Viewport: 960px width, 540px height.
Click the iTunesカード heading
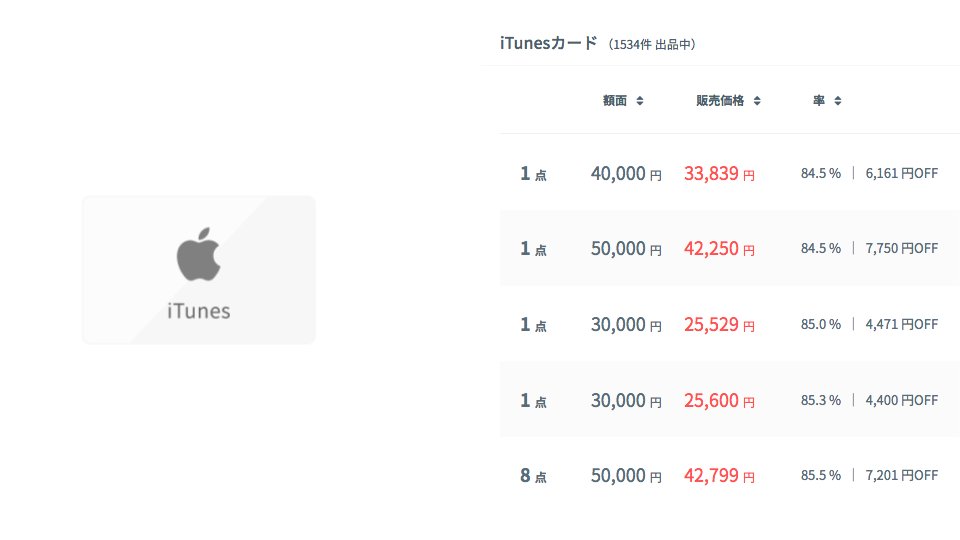click(548, 43)
